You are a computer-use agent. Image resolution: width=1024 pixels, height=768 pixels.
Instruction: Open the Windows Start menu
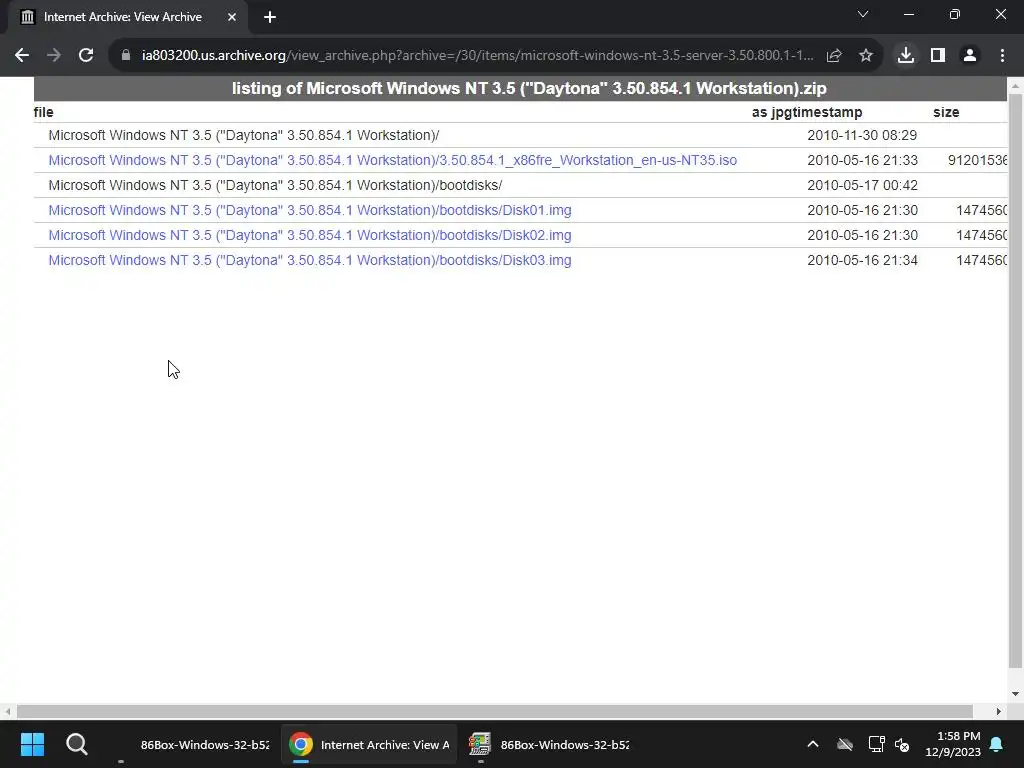click(x=32, y=744)
